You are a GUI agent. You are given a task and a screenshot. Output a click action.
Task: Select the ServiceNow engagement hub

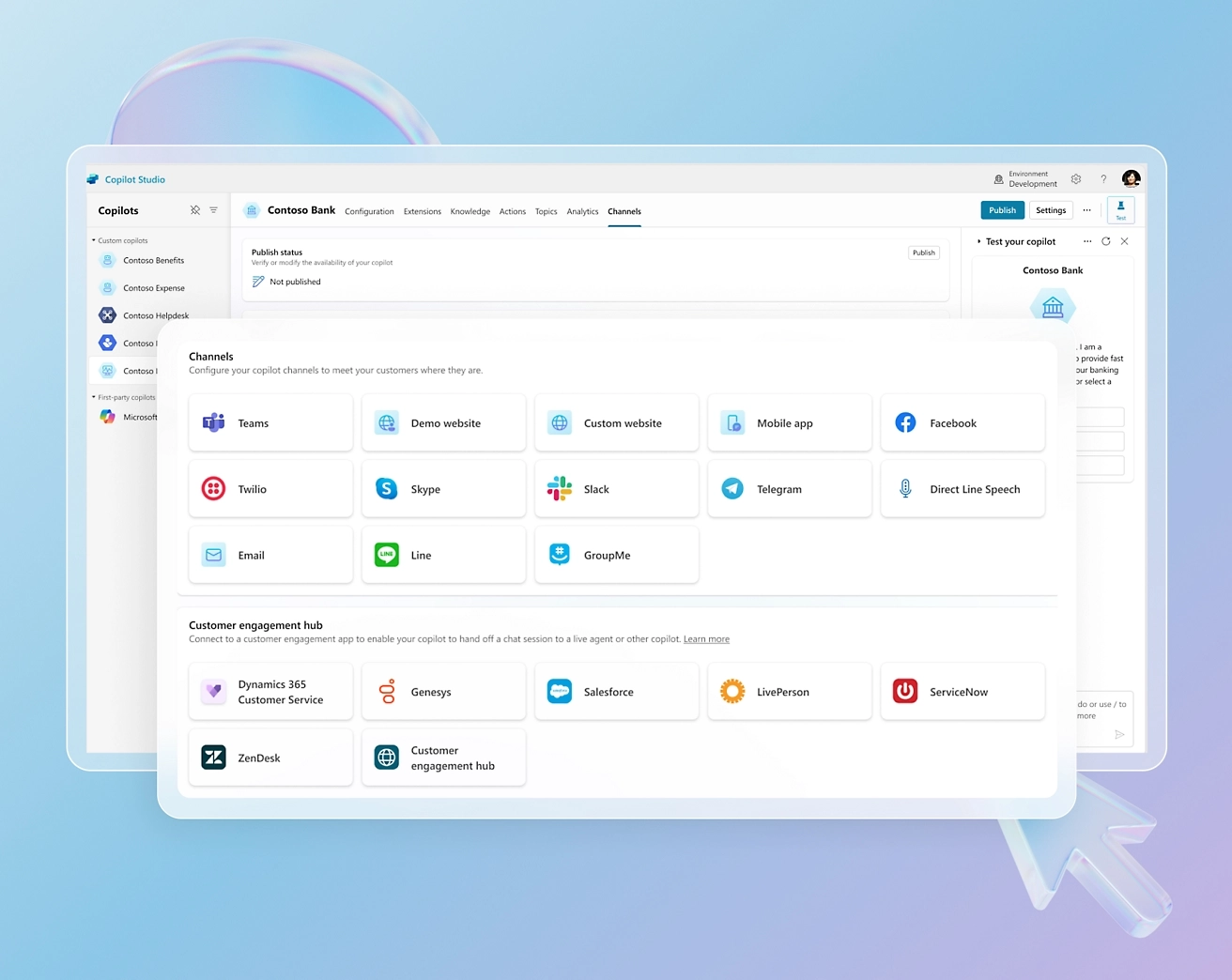click(962, 692)
